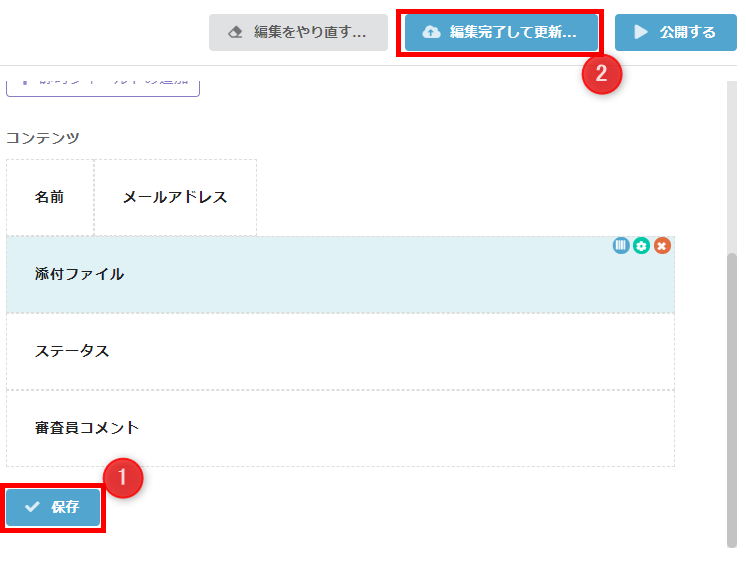The height and width of the screenshot is (561, 746).
Task: Click the eraser icon in the toolbar
Action: (235, 32)
